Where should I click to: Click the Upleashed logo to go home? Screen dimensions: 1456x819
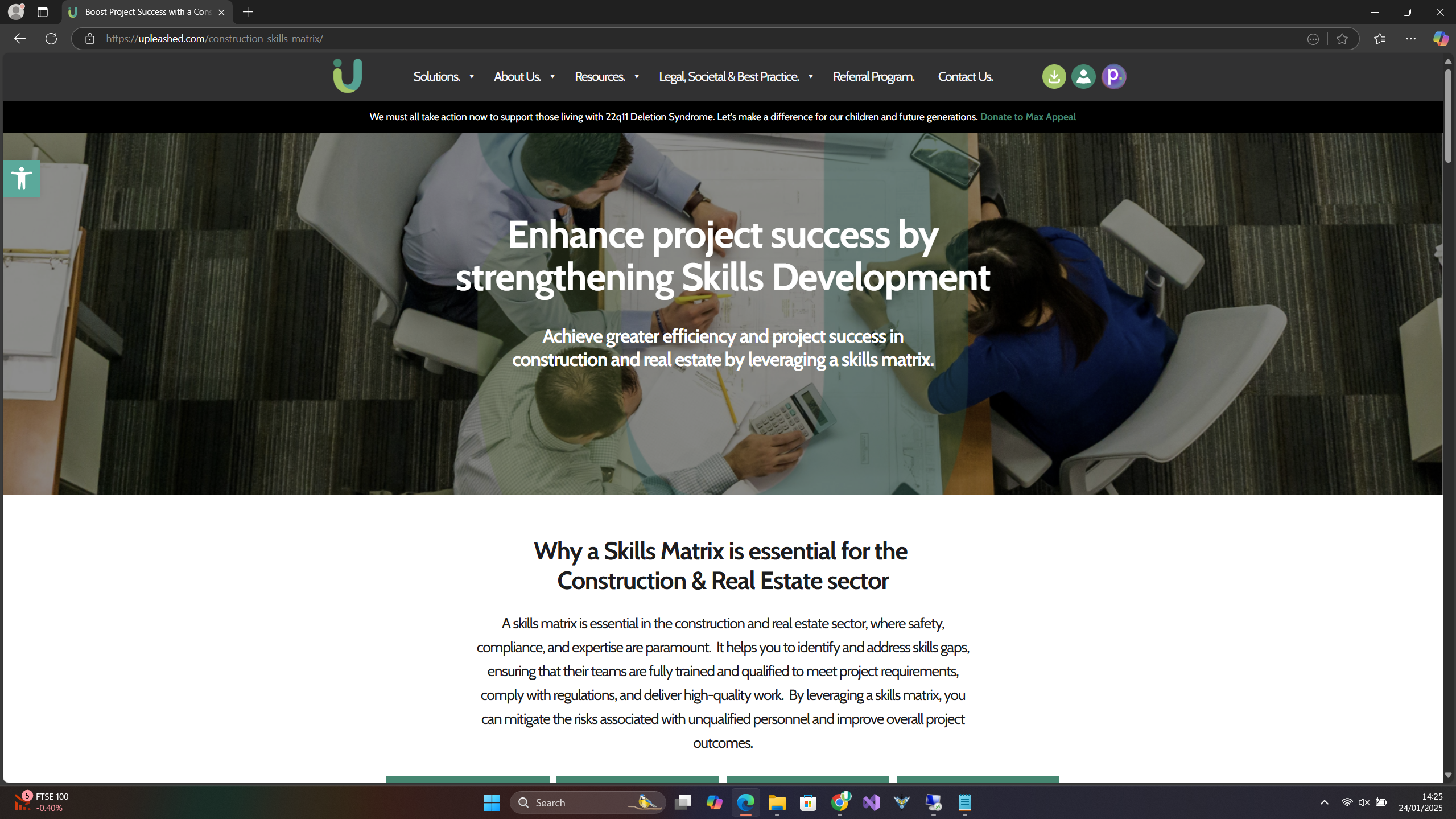coord(347,76)
